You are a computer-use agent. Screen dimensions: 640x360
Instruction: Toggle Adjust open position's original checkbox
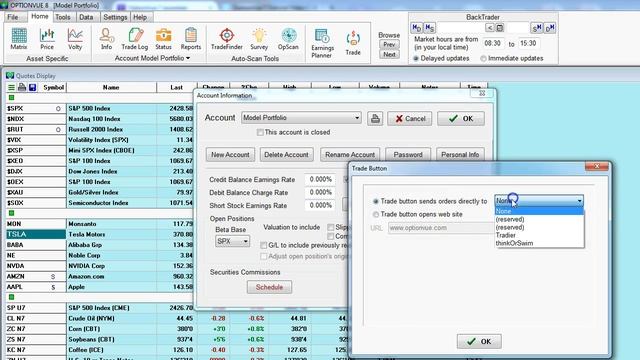pos(264,256)
